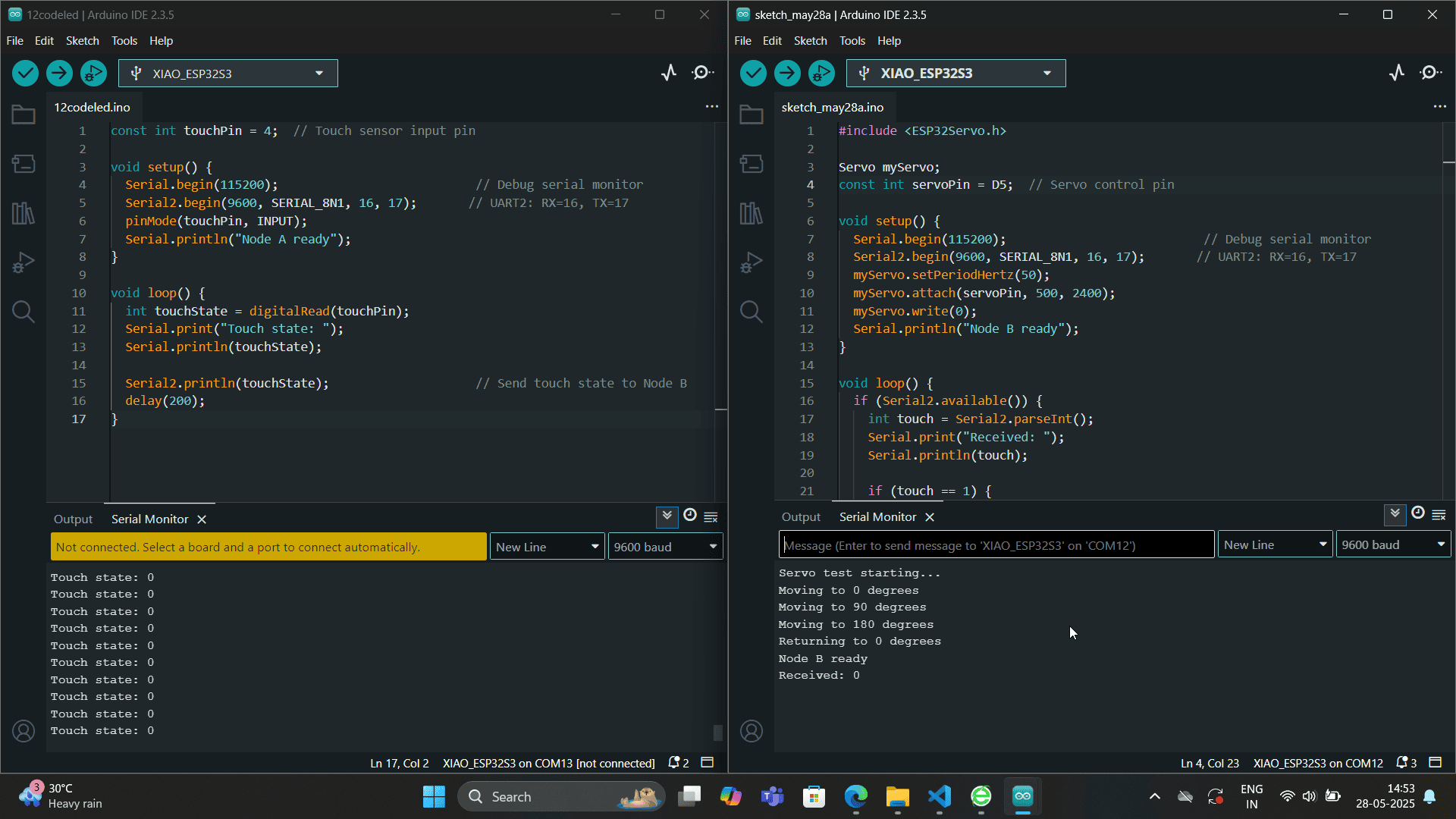The height and width of the screenshot is (819, 1456).
Task: Click notifications bell showing 2 in 12codeled
Action: 678,763
